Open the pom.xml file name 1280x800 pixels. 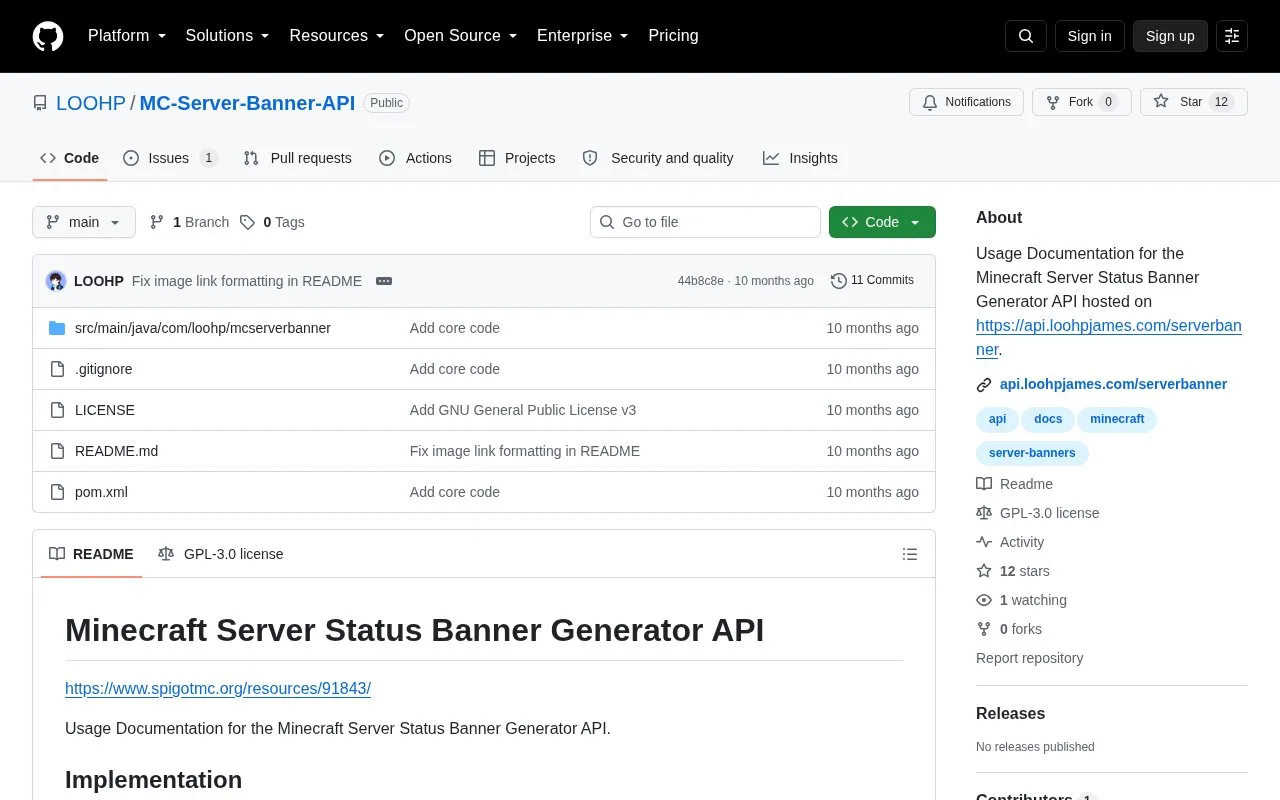click(x=101, y=492)
